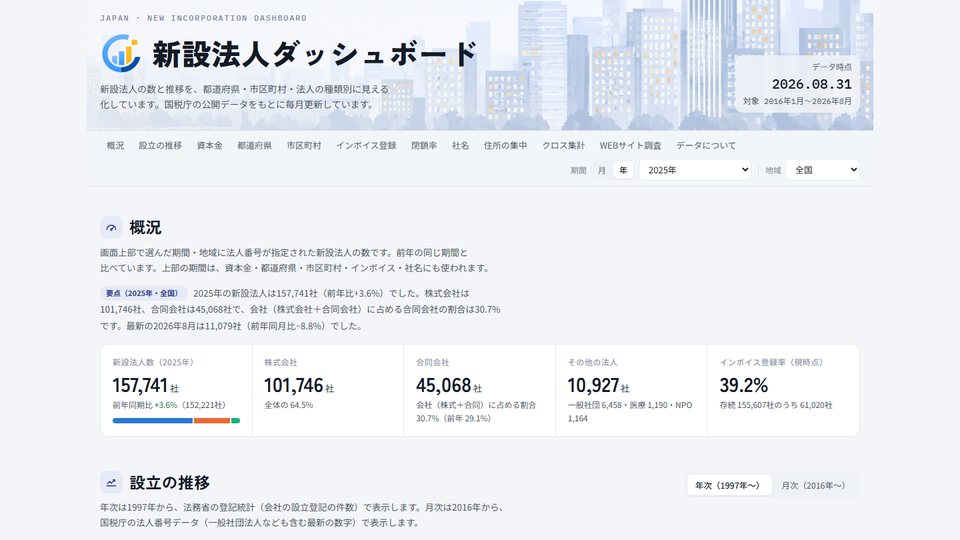The image size is (960, 540).
Task: Select the クロス集計 navigation tab
Action: [x=563, y=146]
